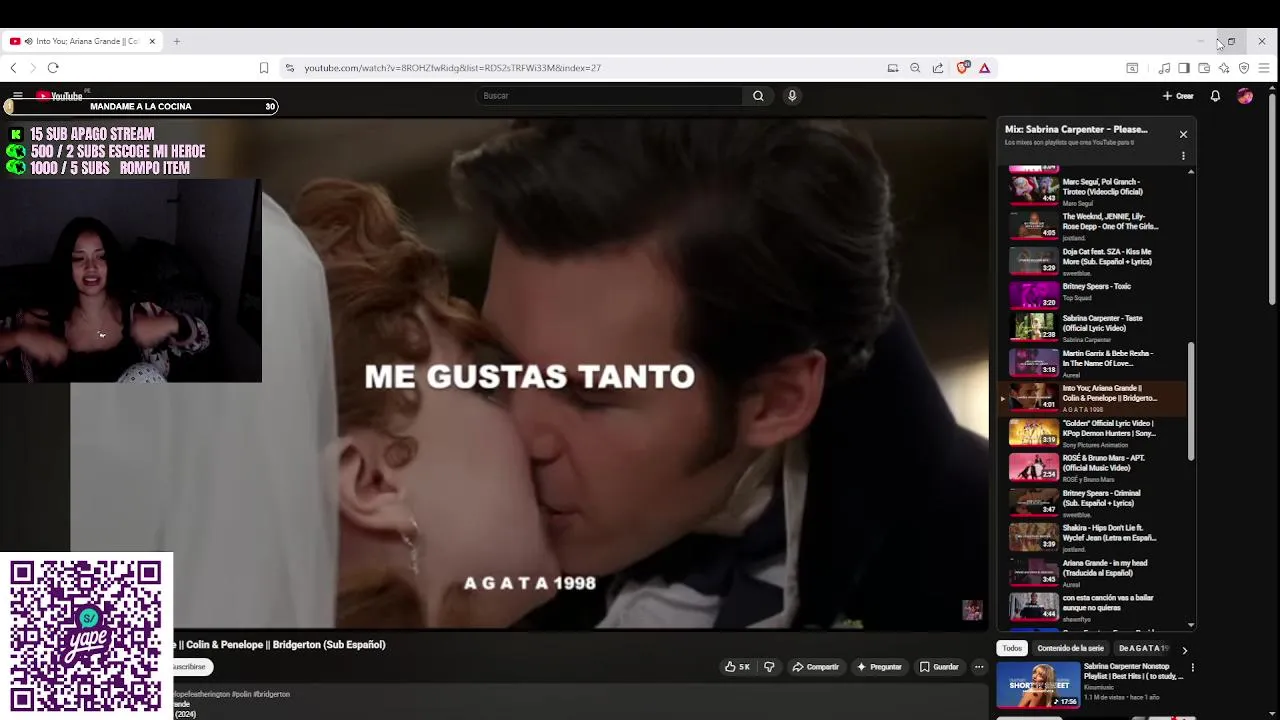1280x720 pixels.
Task: Bookmark this page with the bookmark icon
Action: (264, 68)
